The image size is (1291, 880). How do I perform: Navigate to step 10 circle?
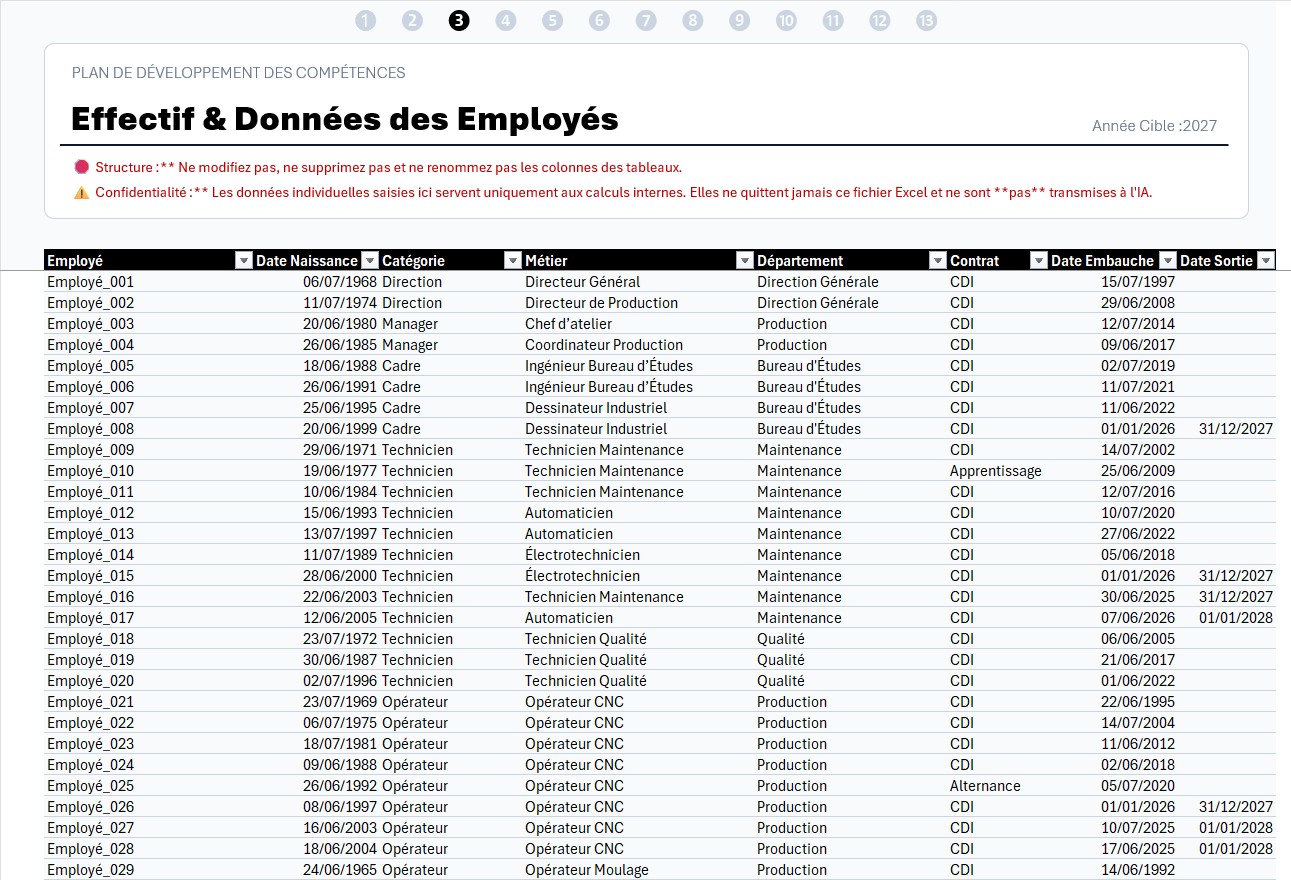pos(786,20)
